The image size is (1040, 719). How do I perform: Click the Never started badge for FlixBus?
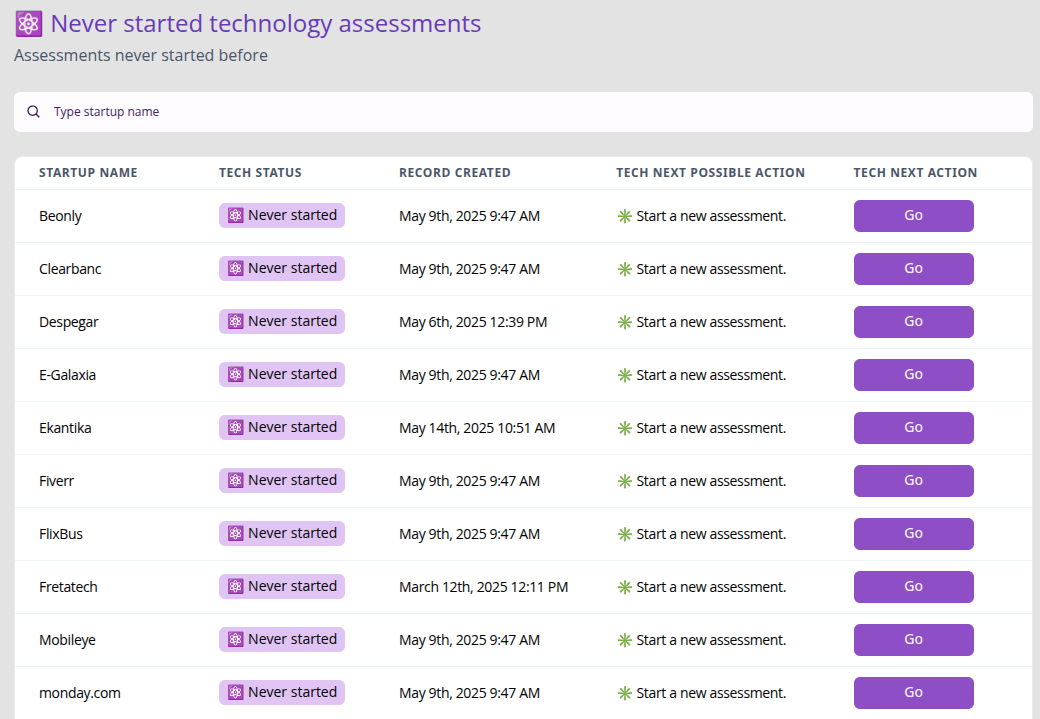(282, 534)
